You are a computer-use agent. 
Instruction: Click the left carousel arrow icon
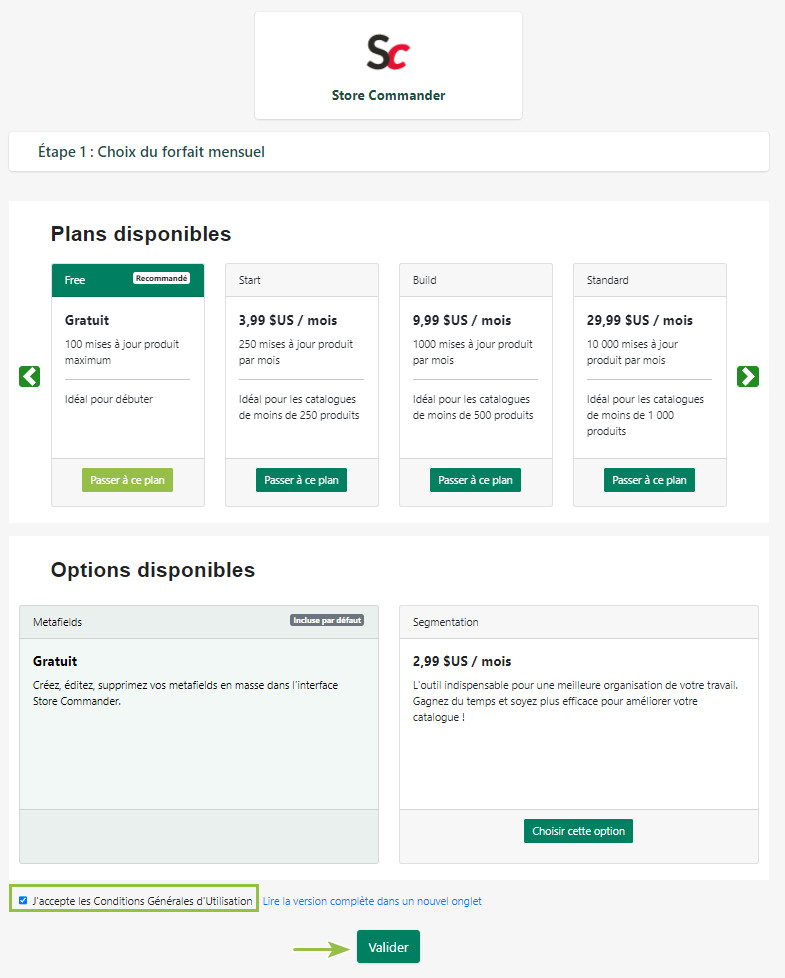[29, 376]
